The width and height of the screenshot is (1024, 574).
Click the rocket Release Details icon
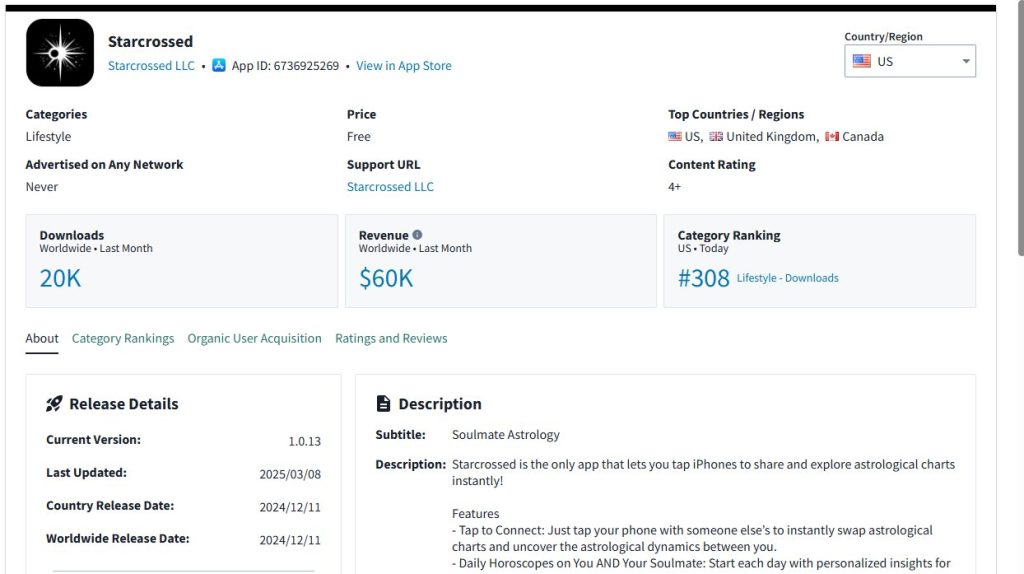[x=55, y=404]
